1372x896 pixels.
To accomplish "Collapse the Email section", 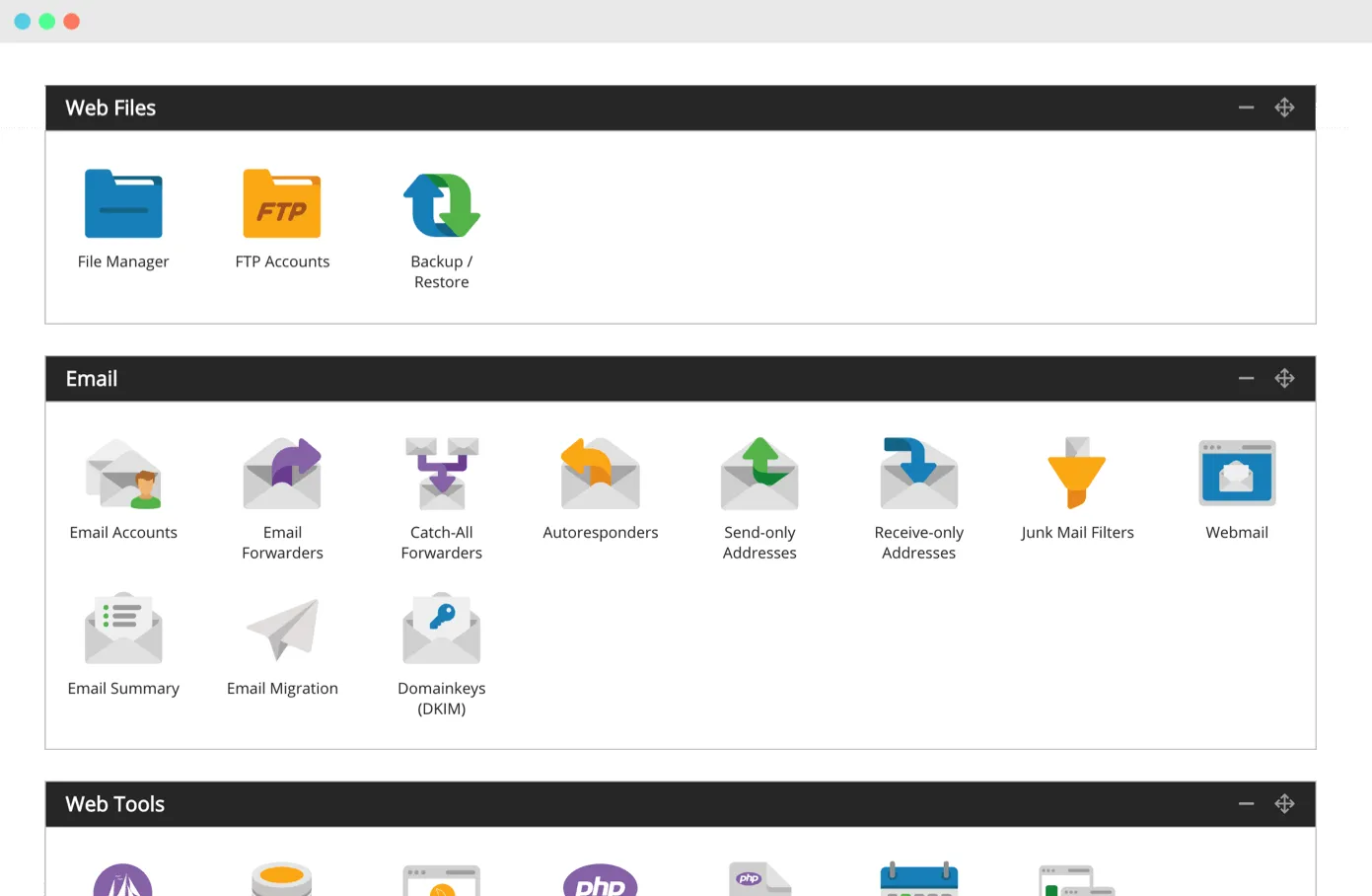I will pos(1246,378).
